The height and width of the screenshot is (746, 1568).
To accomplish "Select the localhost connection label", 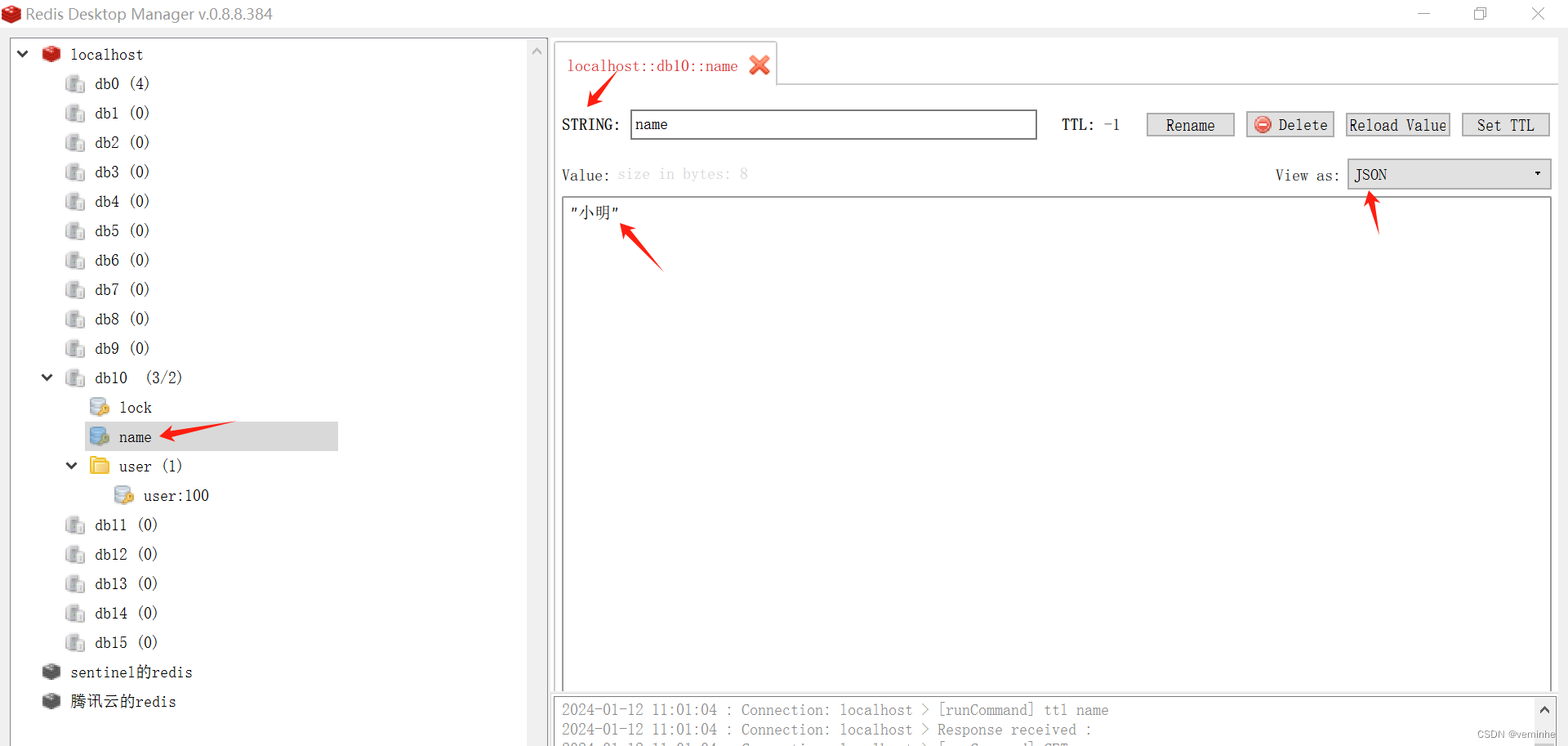I will pyautogui.click(x=107, y=54).
